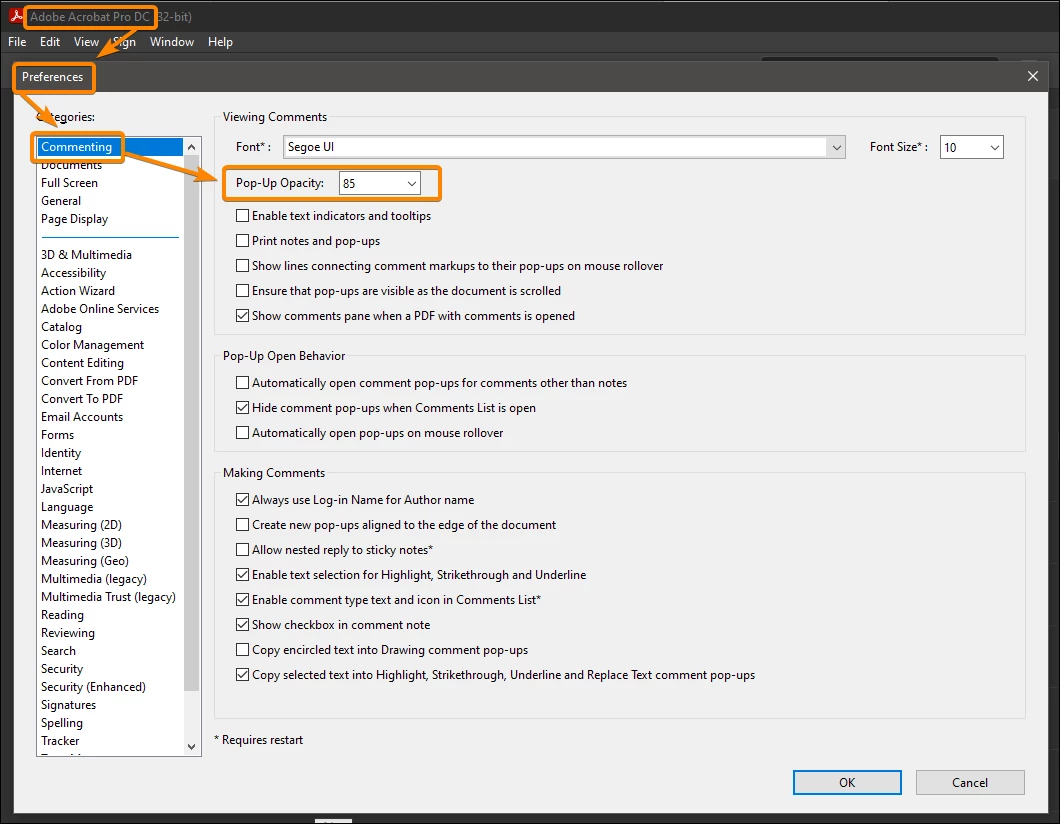Check Show lines connecting comment markups option
Image resolution: width=1060 pixels, height=824 pixels.
[242, 266]
